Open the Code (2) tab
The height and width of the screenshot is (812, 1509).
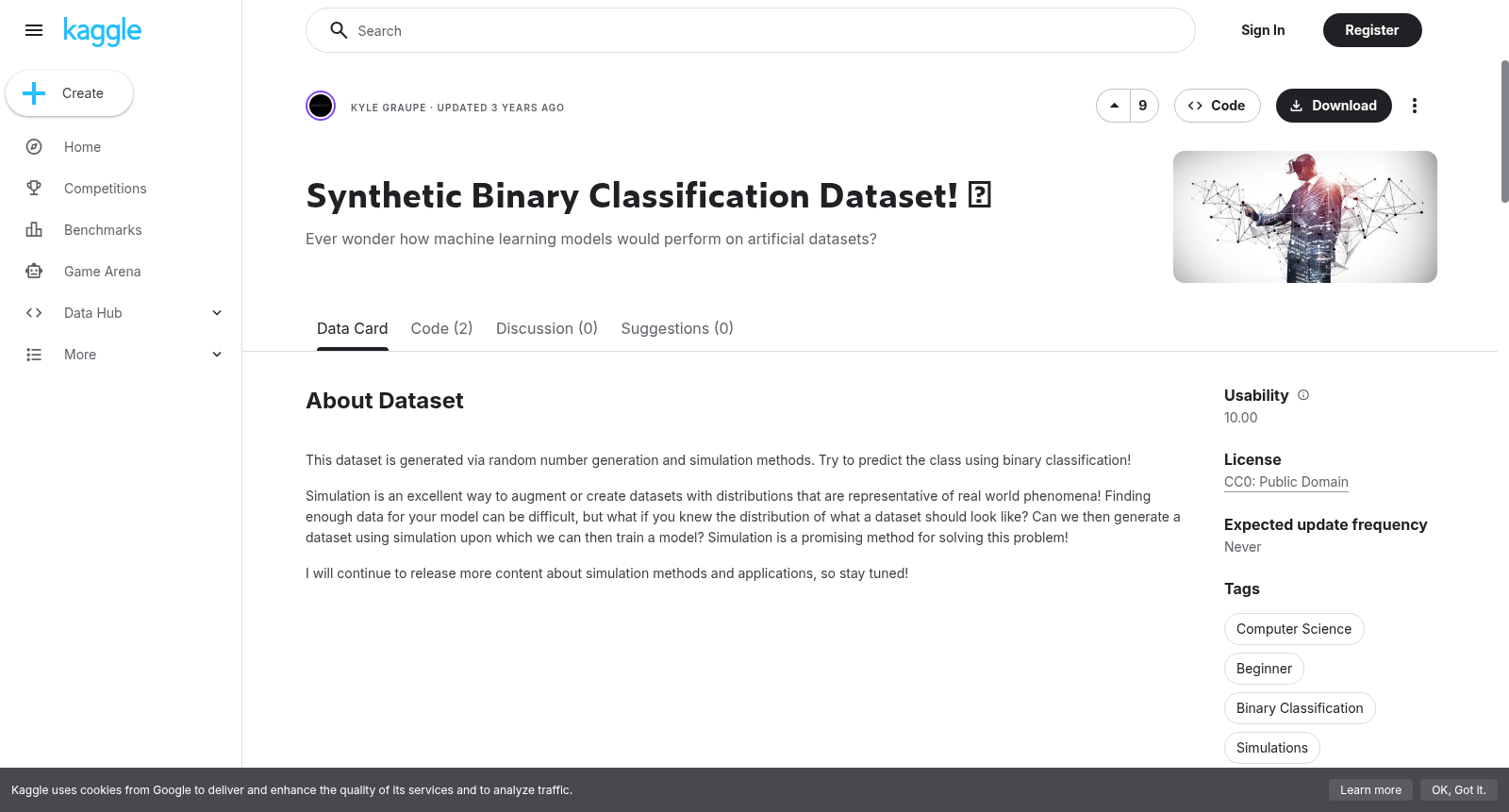coord(441,328)
